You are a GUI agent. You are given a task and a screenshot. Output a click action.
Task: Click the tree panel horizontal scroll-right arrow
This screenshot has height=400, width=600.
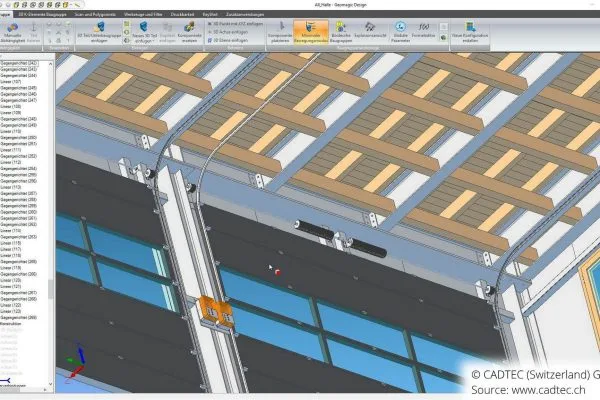(x=45, y=390)
